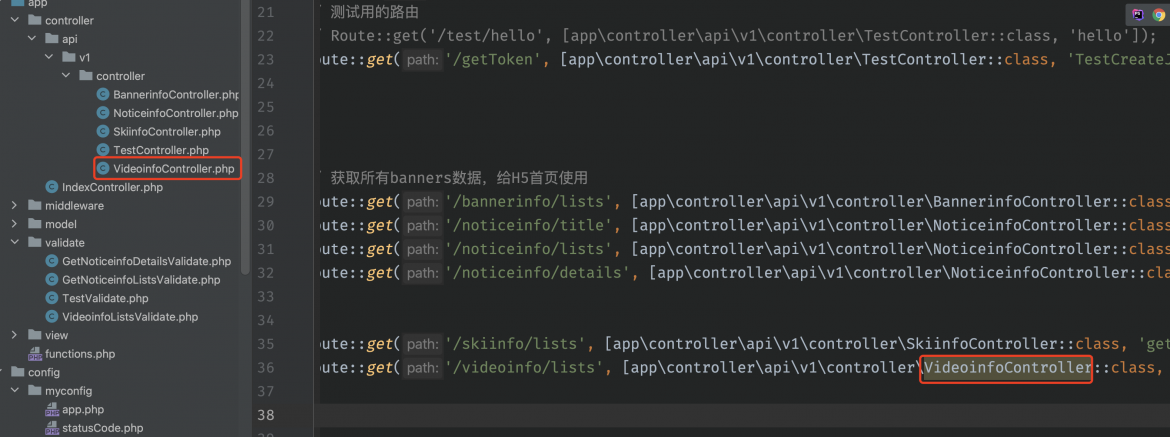The width and height of the screenshot is (1170, 437).
Task: Click highlighted VideoinfoController class reference in code
Action: (x=1006, y=368)
